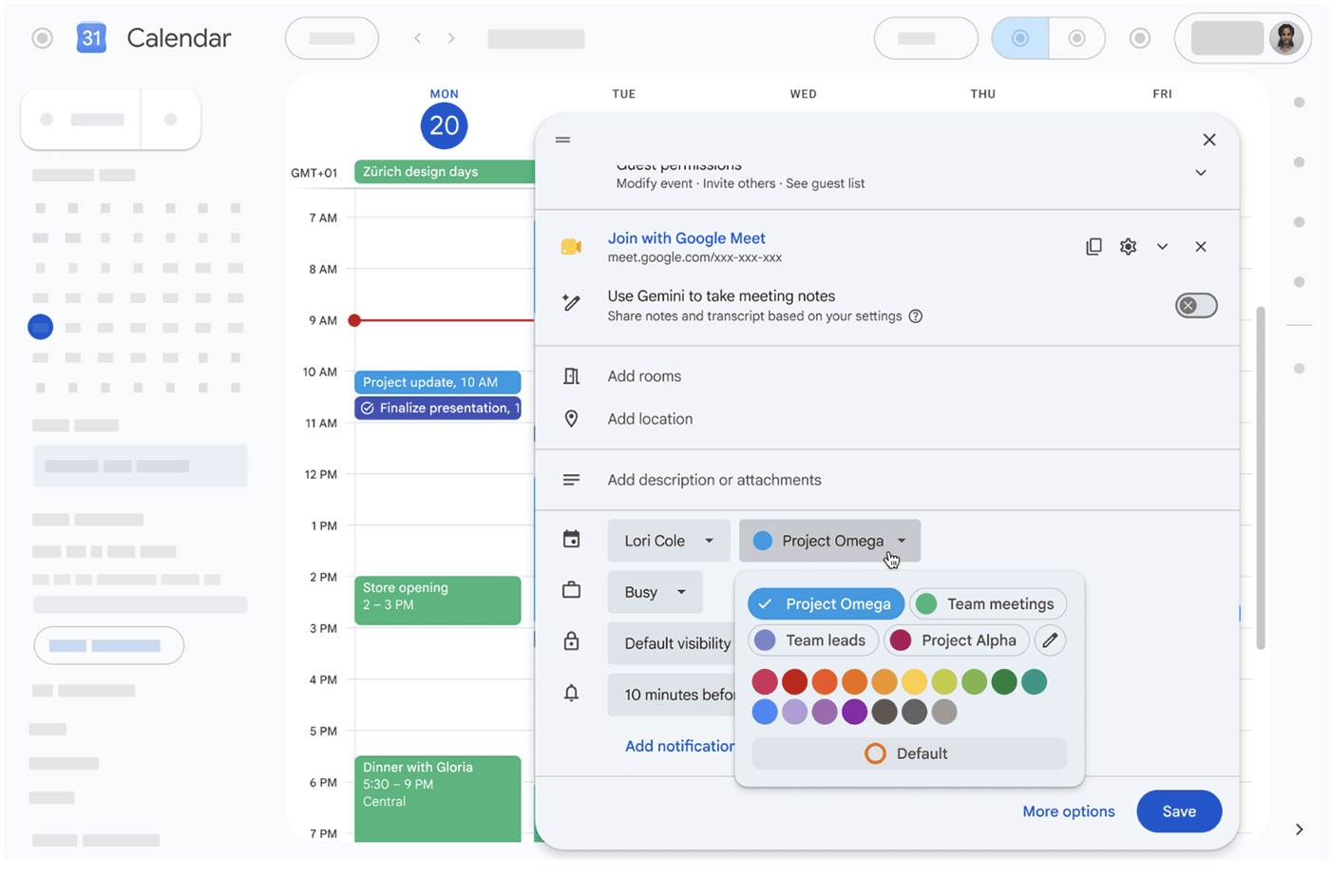Pick the brown color swatch

point(884,711)
